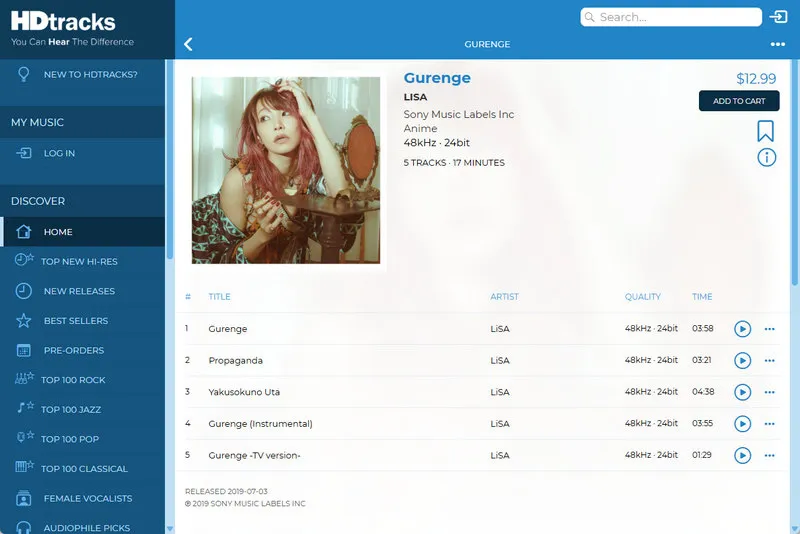
Task: Click the Anime genre text
Action: [420, 129]
